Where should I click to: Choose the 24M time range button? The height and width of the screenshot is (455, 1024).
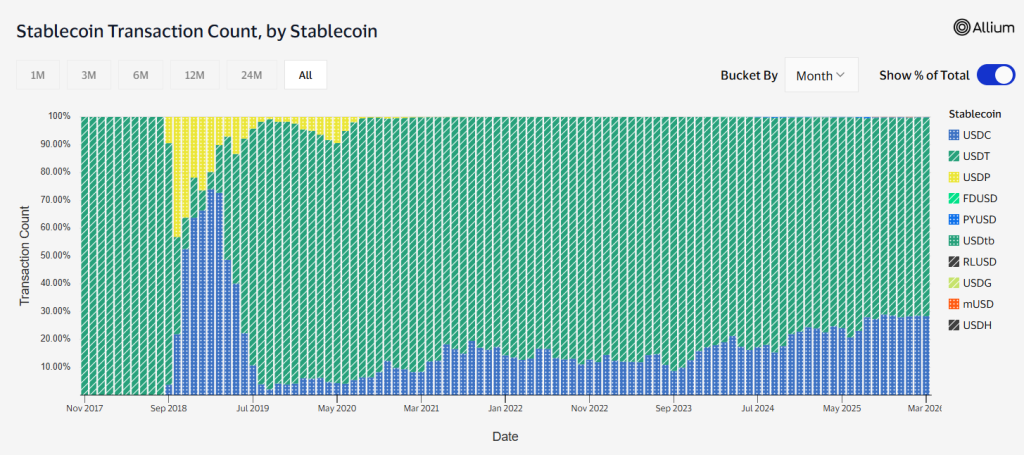pos(251,75)
